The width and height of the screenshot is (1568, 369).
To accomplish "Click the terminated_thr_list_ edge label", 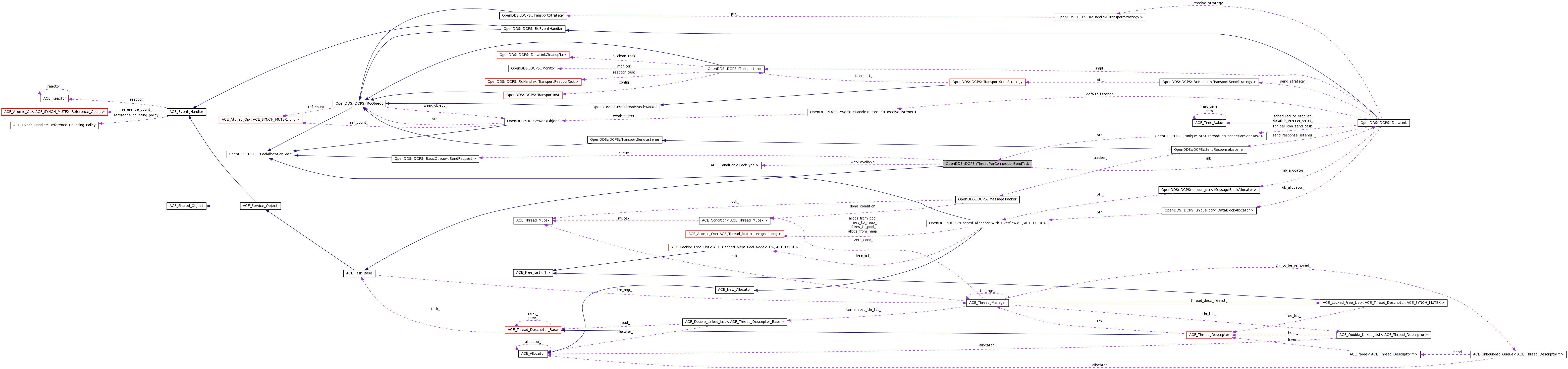I will pos(863,310).
